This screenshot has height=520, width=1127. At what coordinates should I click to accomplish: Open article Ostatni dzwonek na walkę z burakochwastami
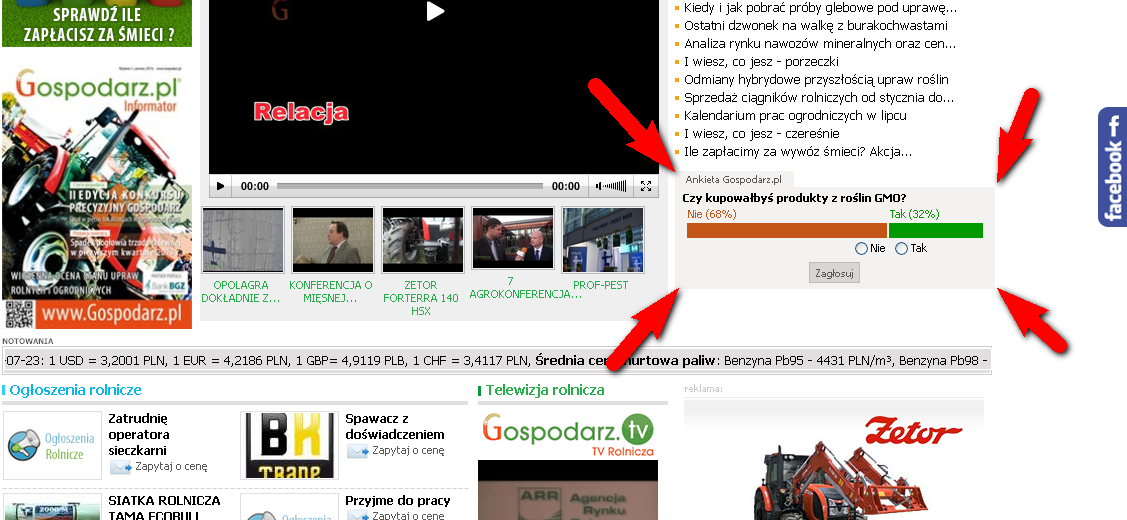click(816, 25)
